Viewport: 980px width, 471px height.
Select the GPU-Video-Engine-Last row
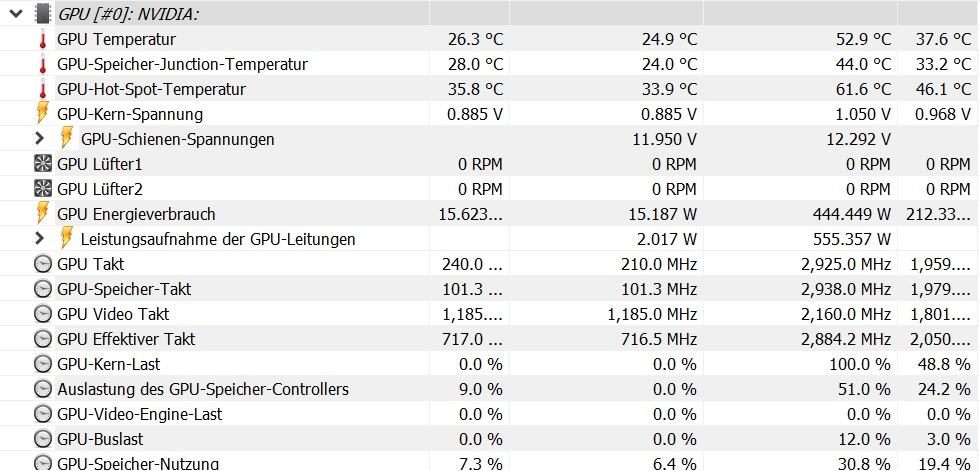pyautogui.click(x=490, y=414)
